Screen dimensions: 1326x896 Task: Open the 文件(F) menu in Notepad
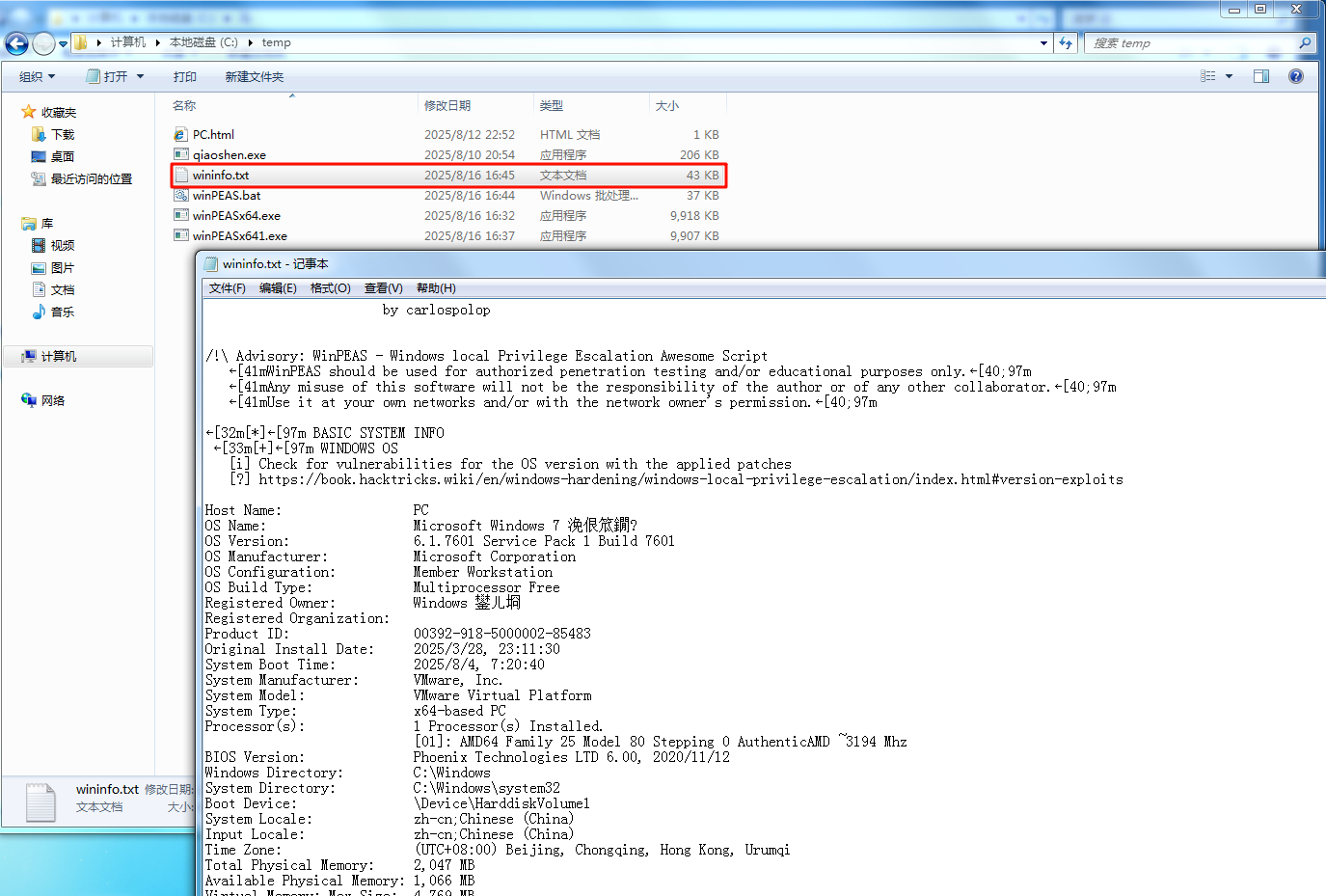227,288
